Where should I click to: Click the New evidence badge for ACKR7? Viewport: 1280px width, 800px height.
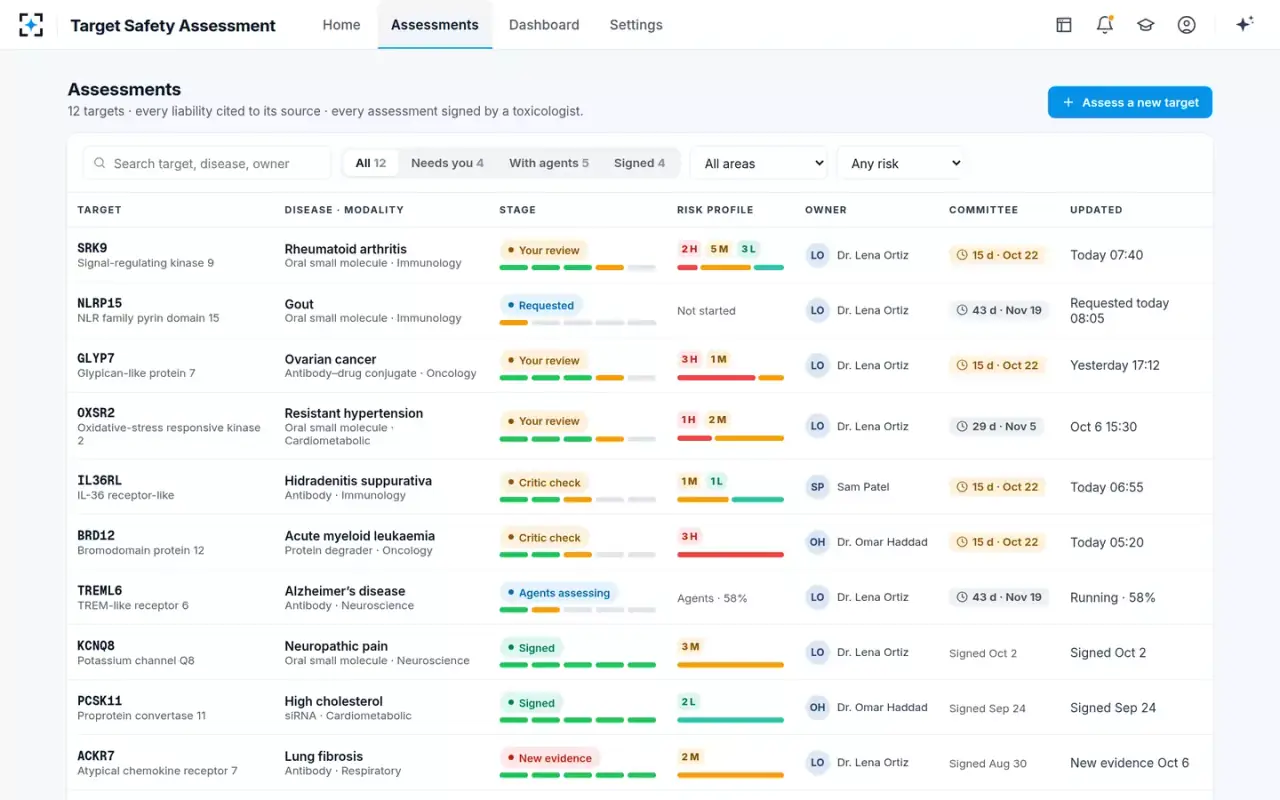(549, 758)
